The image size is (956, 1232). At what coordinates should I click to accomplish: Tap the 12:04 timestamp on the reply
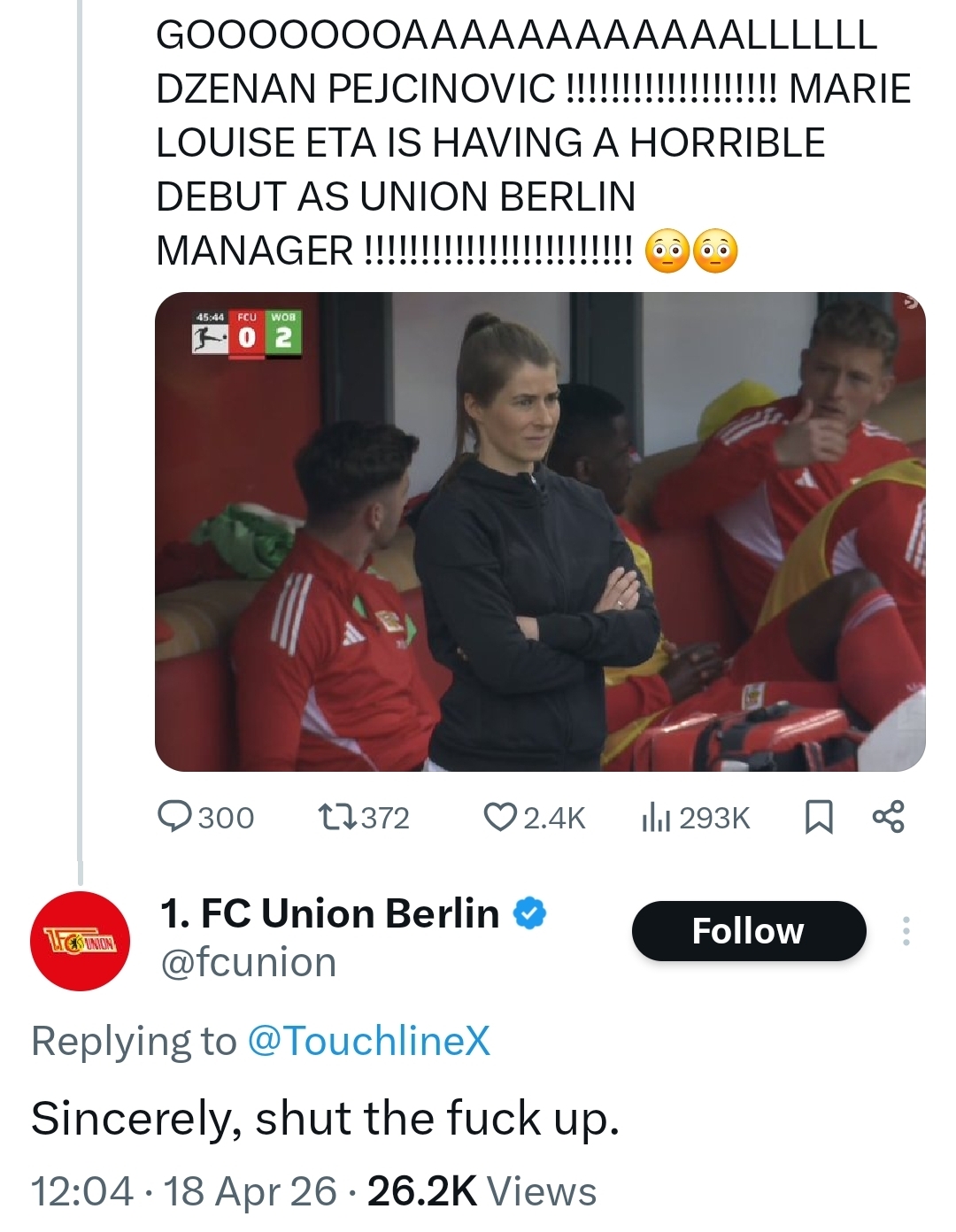coord(82,1191)
